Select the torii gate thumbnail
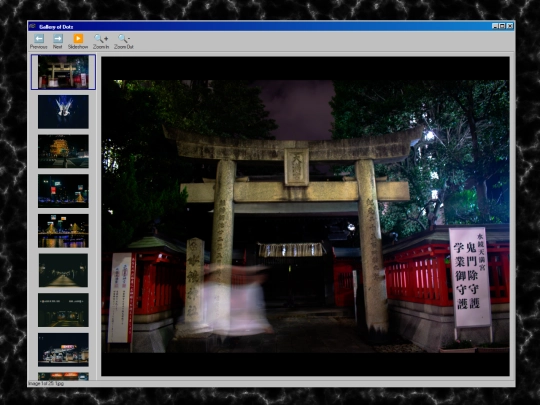The width and height of the screenshot is (540, 405). 63,72
